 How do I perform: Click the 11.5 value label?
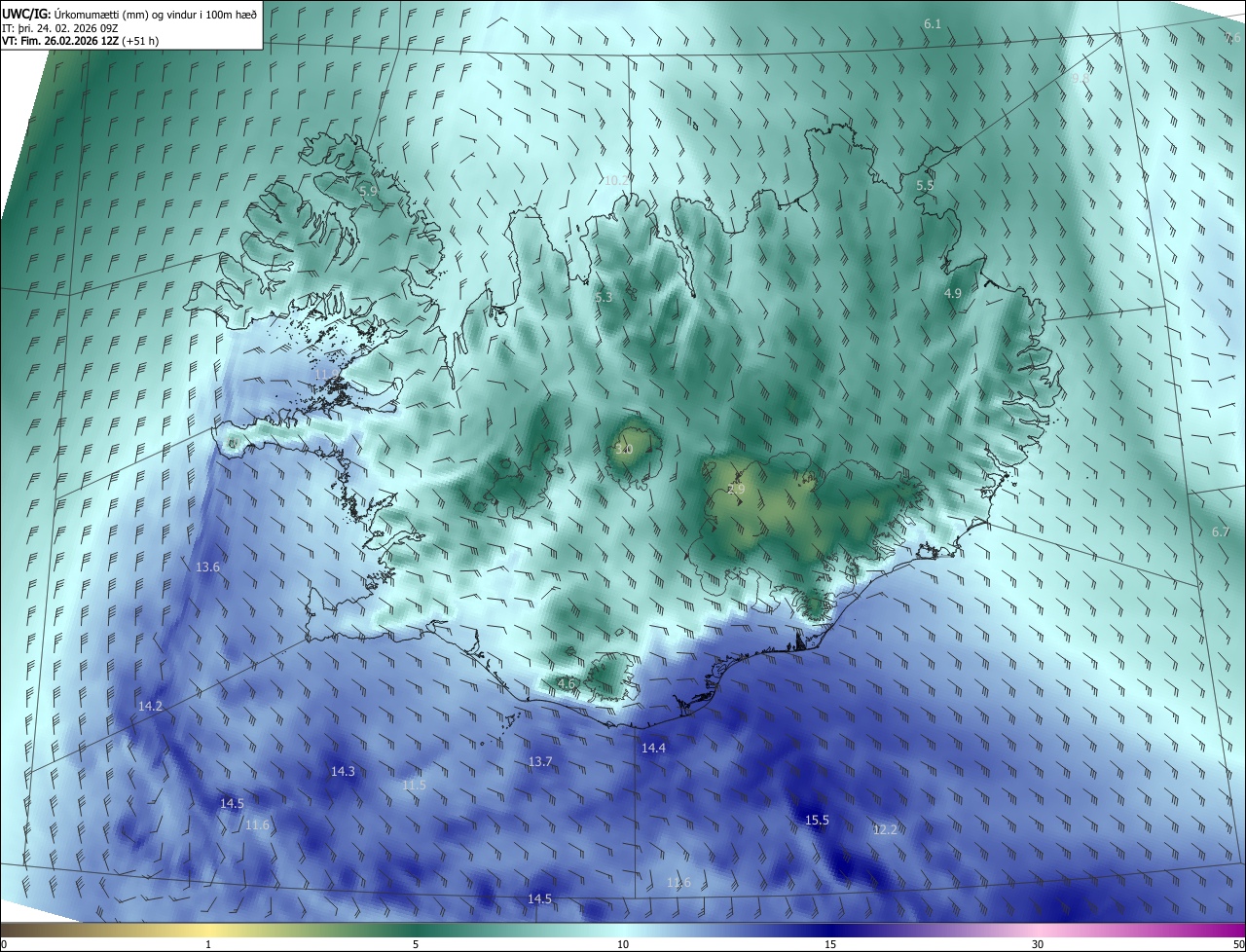[414, 785]
